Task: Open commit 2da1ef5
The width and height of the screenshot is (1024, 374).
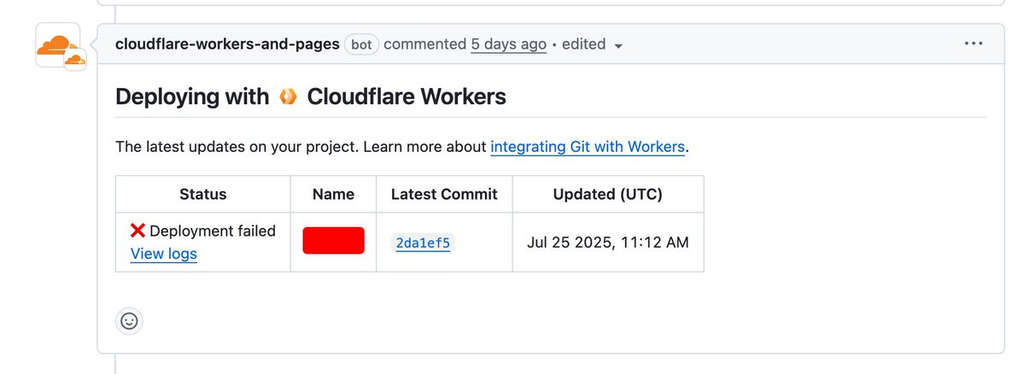Action: tap(423, 243)
